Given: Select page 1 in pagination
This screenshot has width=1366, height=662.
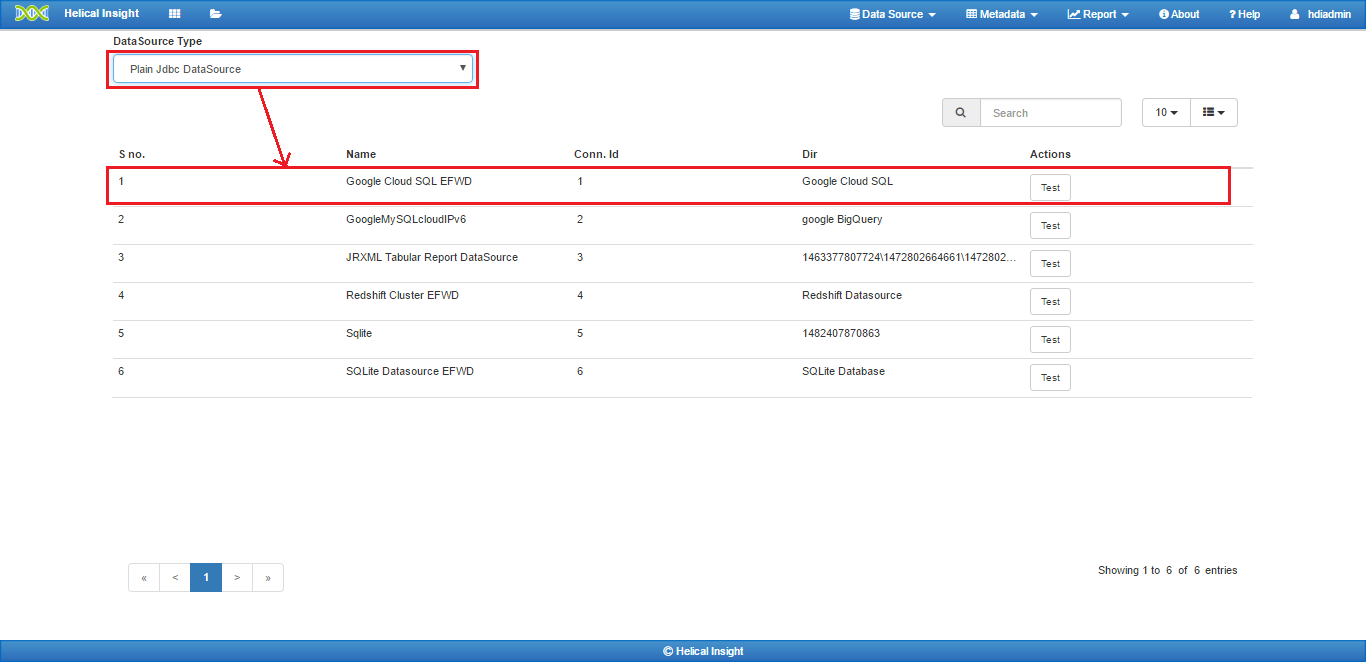Looking at the screenshot, I should (x=206, y=577).
